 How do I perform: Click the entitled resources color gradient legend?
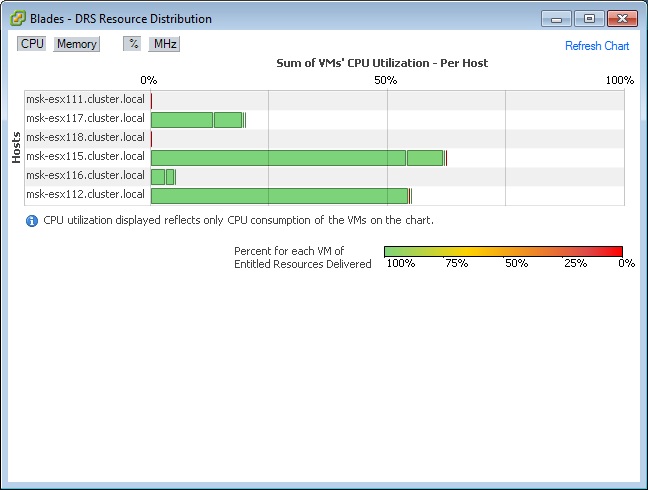pyautogui.click(x=503, y=251)
